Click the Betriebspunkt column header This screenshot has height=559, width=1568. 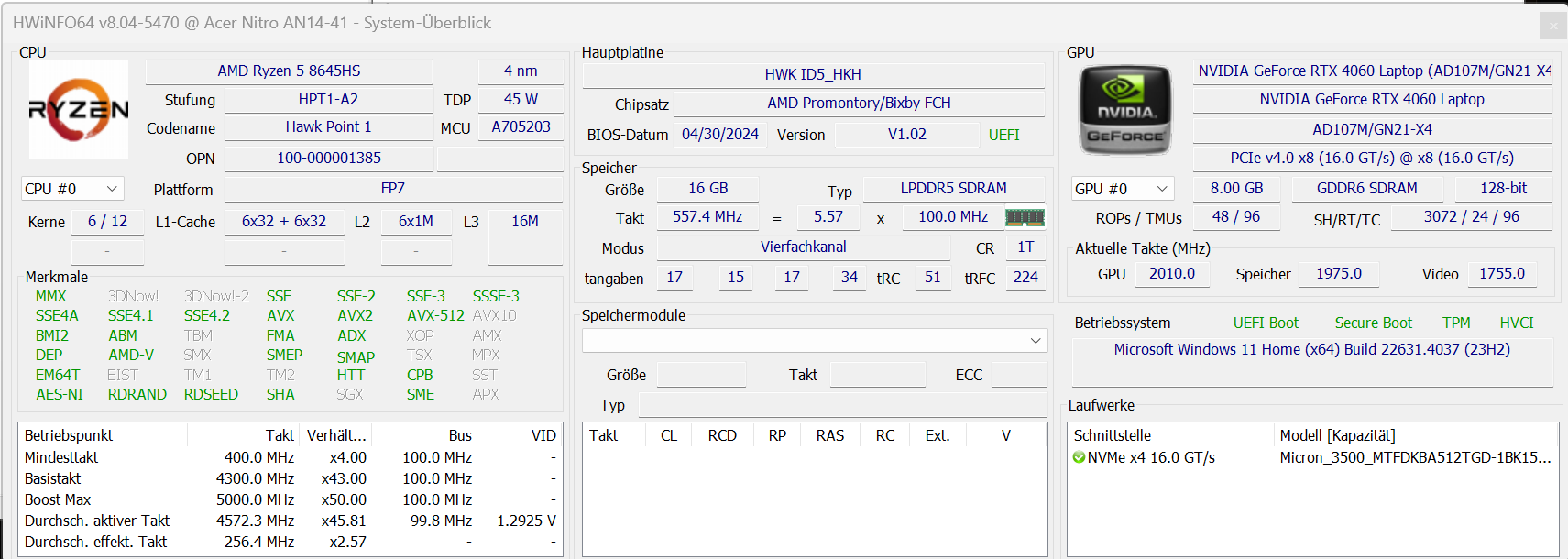click(69, 435)
